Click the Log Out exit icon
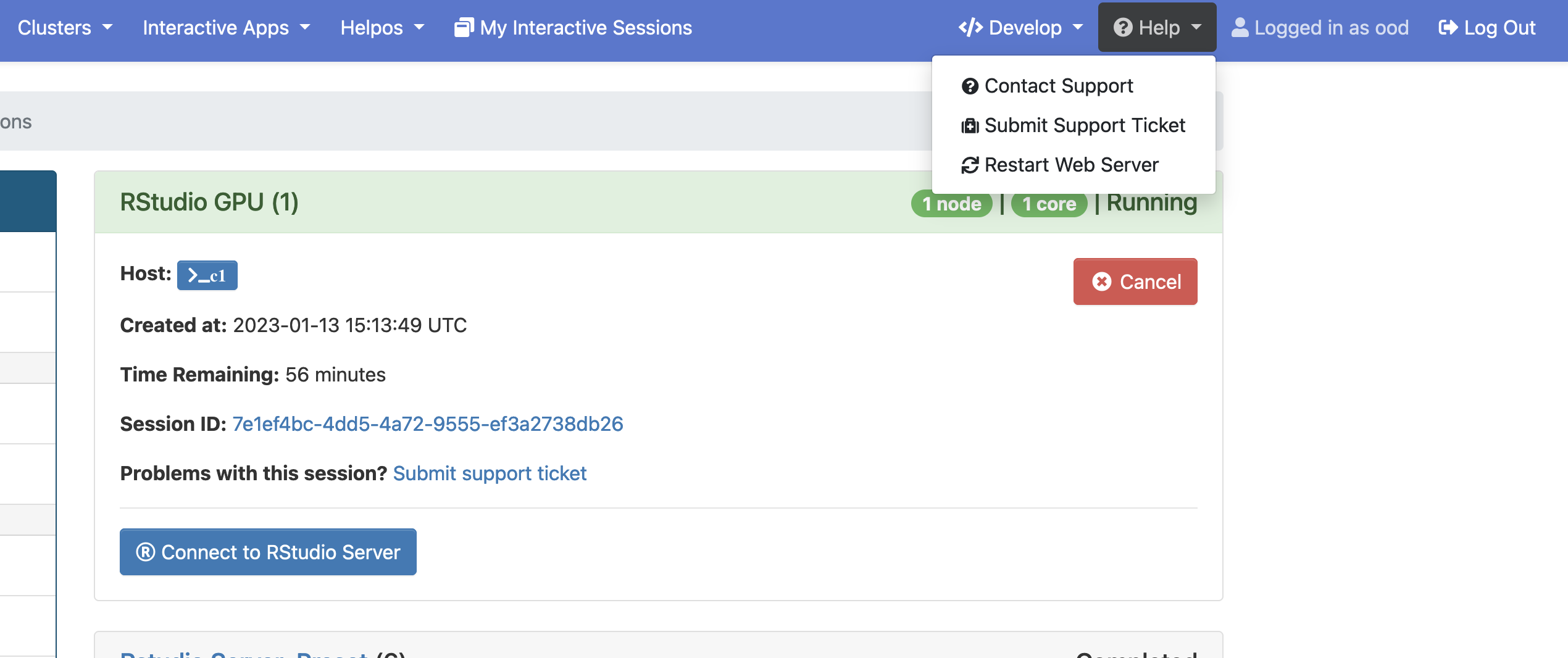 [1448, 27]
